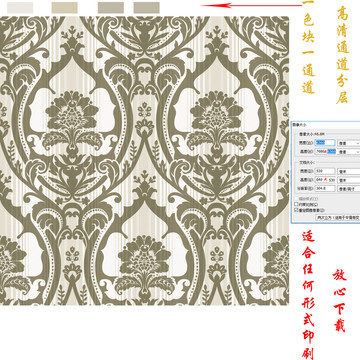Click the resolution input field
Screen dimensions: 360x360
click(325, 188)
